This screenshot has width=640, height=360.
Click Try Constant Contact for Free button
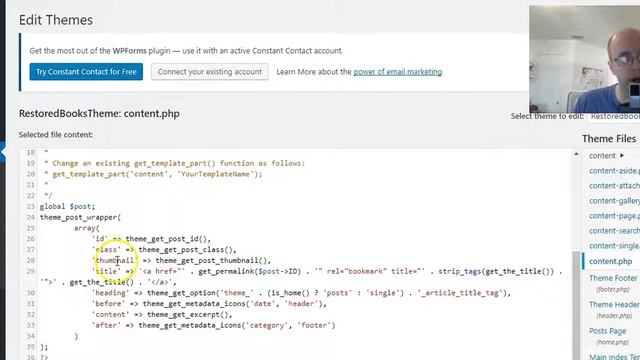(86, 72)
